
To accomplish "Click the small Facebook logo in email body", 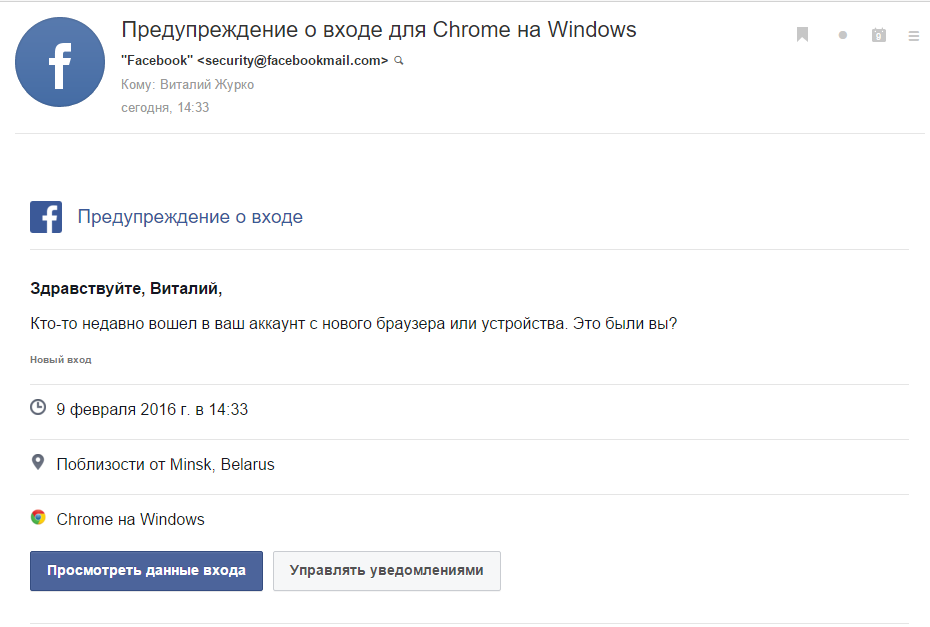I will (x=46, y=217).
